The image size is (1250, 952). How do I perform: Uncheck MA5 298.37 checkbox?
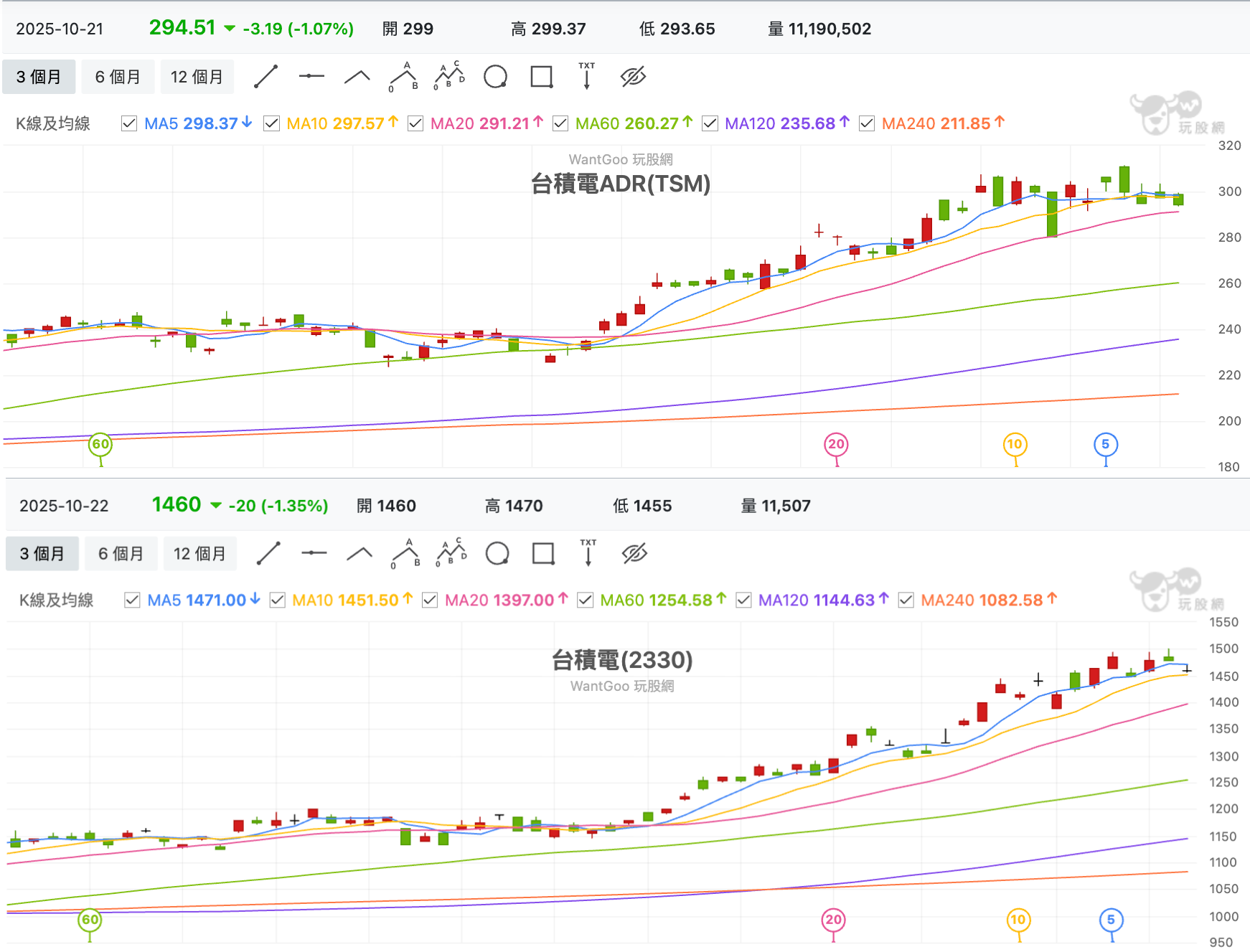[129, 123]
